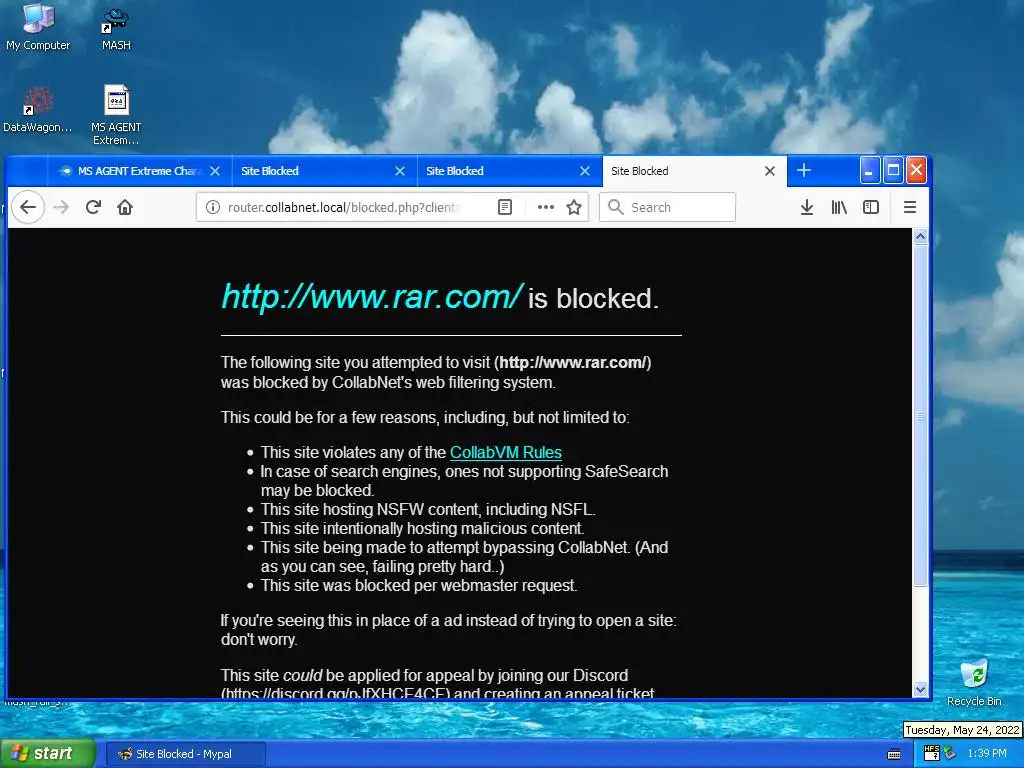
Task: Click the keyboard icon in system tray
Action: click(894, 754)
